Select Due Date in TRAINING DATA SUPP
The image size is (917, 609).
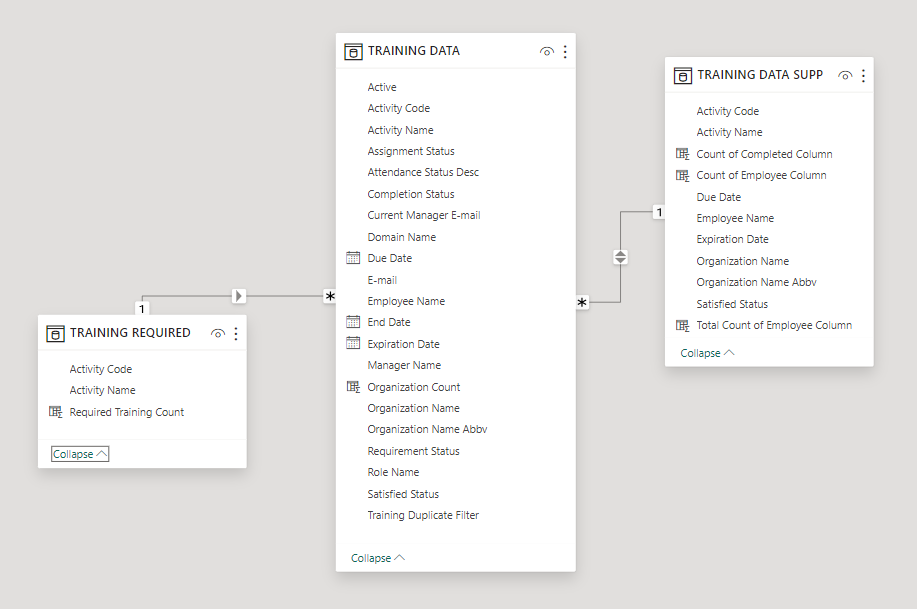pos(719,197)
